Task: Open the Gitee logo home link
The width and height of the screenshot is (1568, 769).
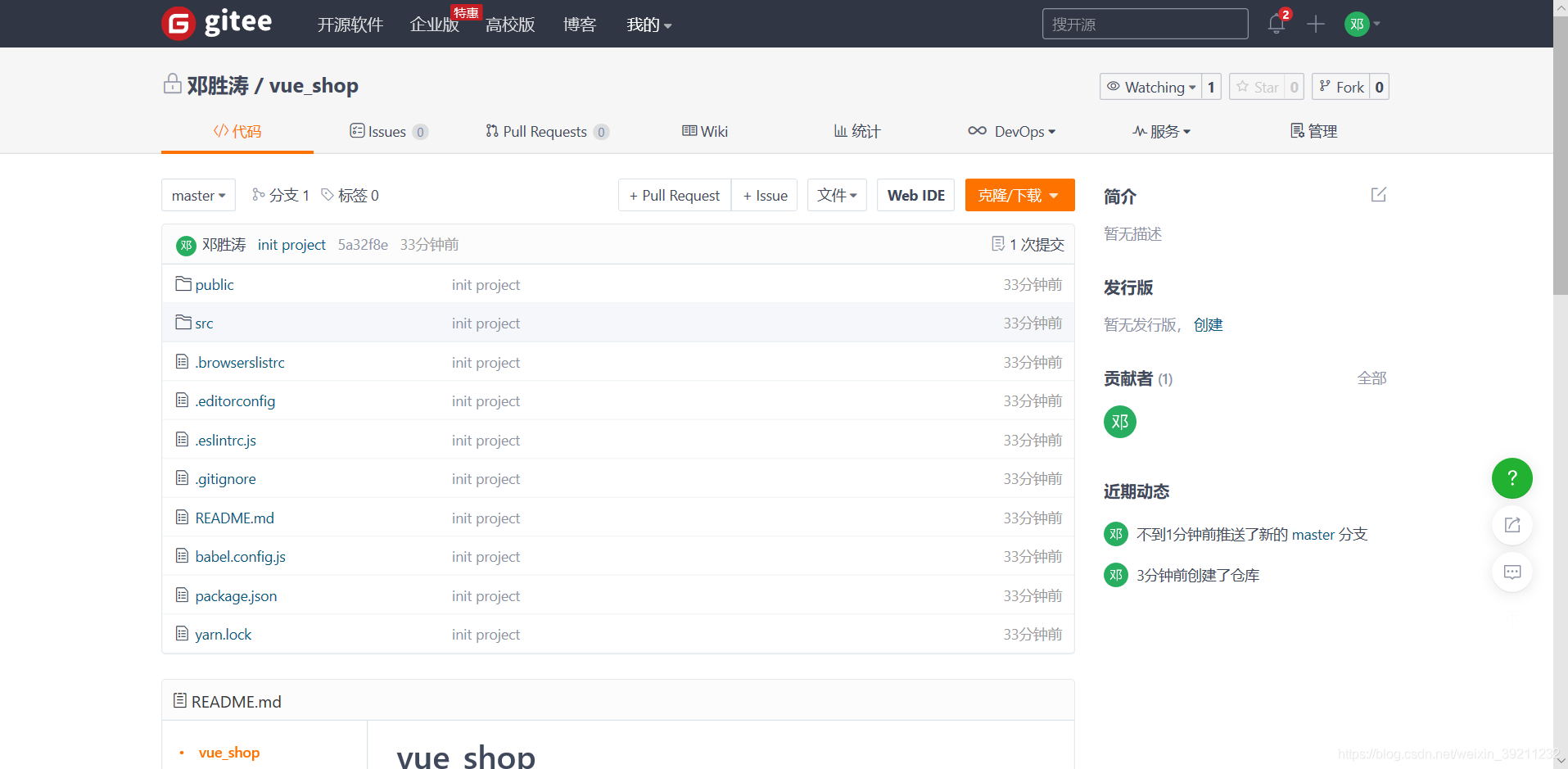Action: (x=217, y=23)
